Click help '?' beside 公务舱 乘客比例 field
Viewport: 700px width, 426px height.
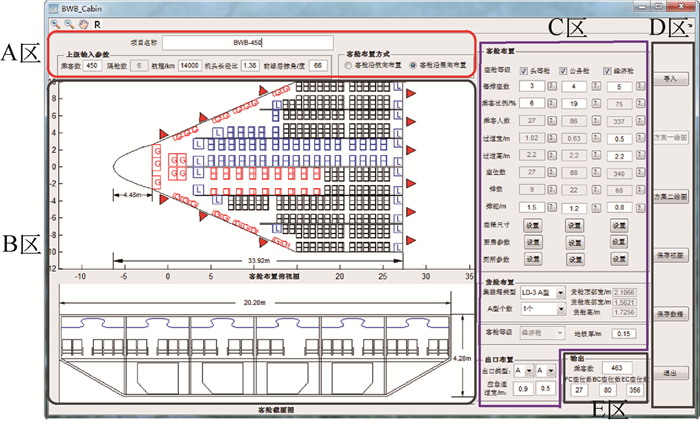click(x=597, y=102)
